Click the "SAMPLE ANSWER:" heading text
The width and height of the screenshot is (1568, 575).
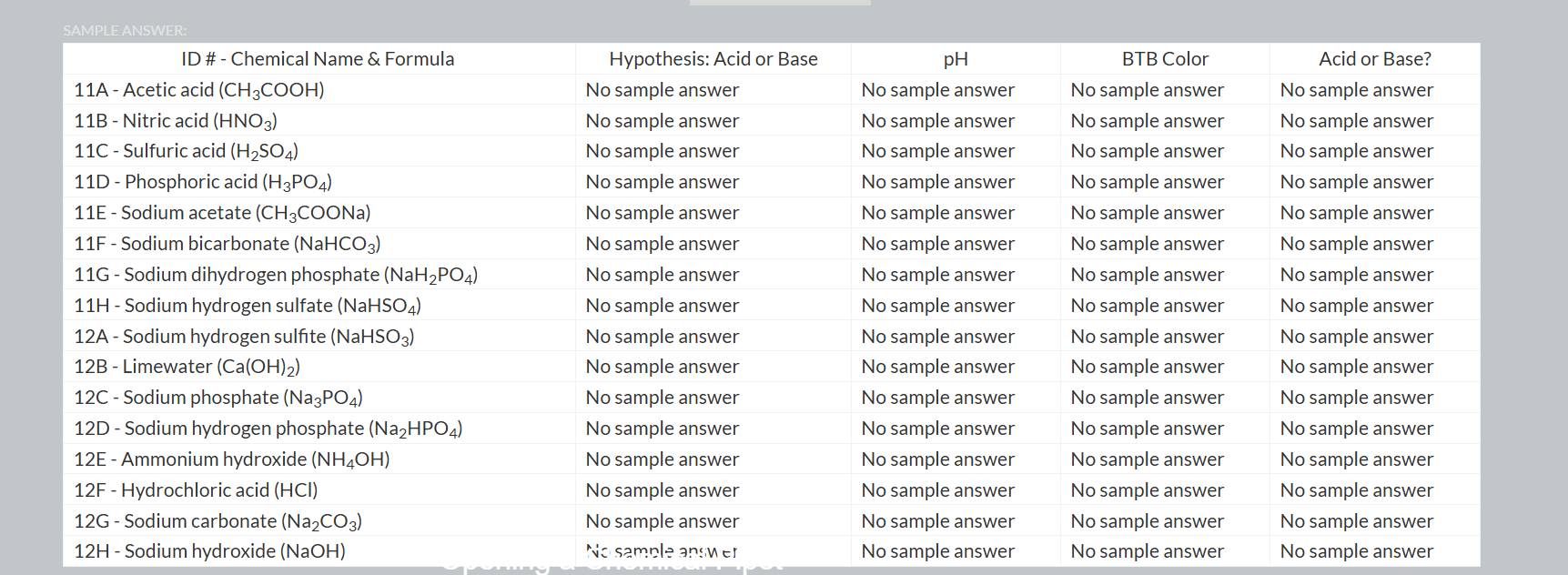[125, 31]
